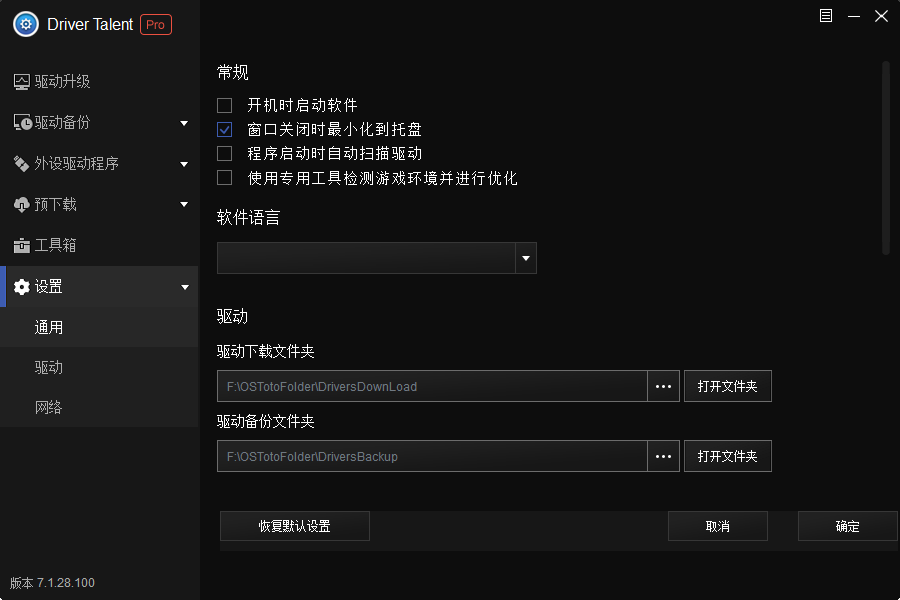Image resolution: width=900 pixels, height=600 pixels.
Task: Click the 驱动备份文件夹 label
Action: [x=266, y=421]
